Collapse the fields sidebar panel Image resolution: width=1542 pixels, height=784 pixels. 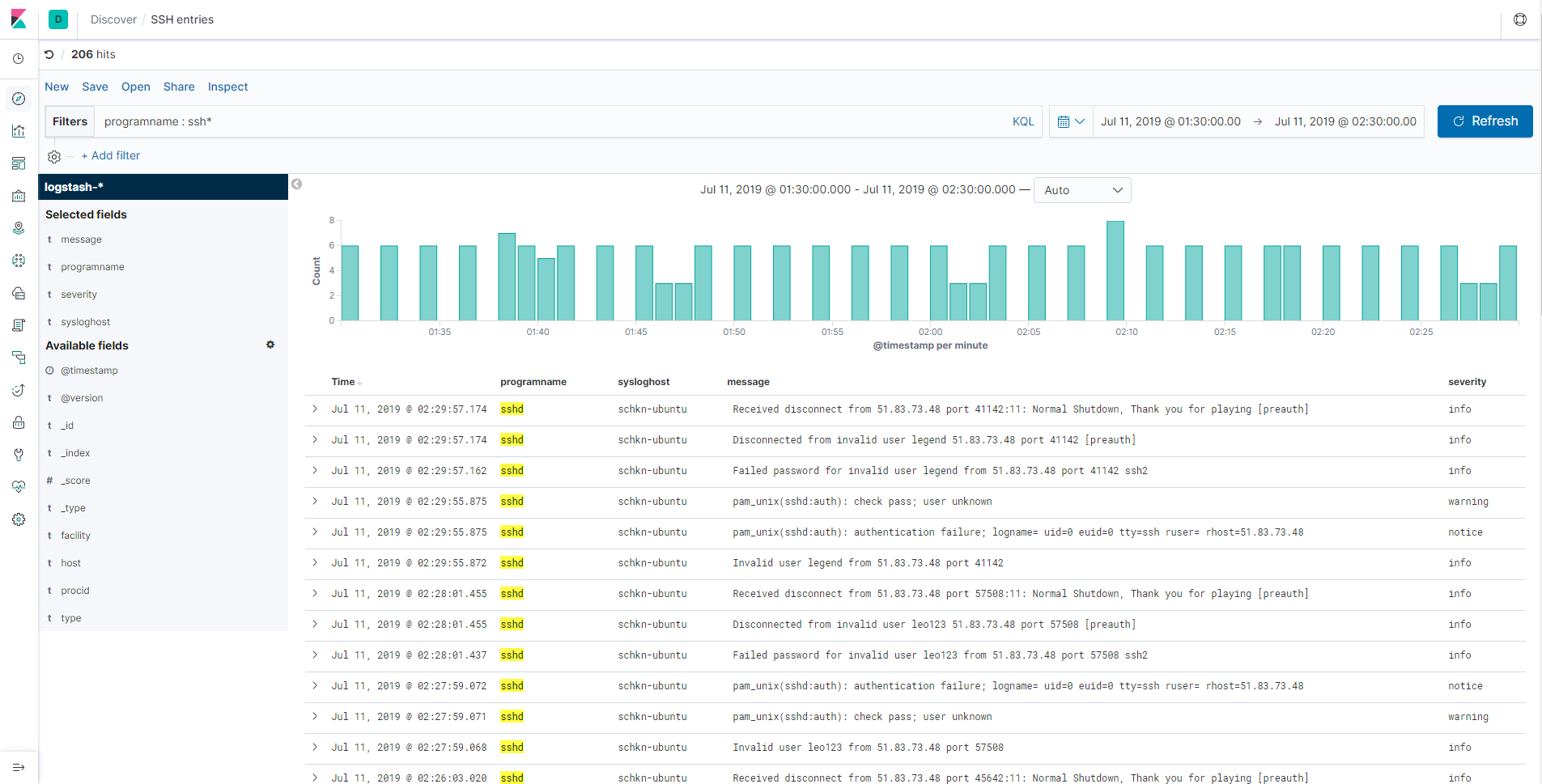point(296,184)
